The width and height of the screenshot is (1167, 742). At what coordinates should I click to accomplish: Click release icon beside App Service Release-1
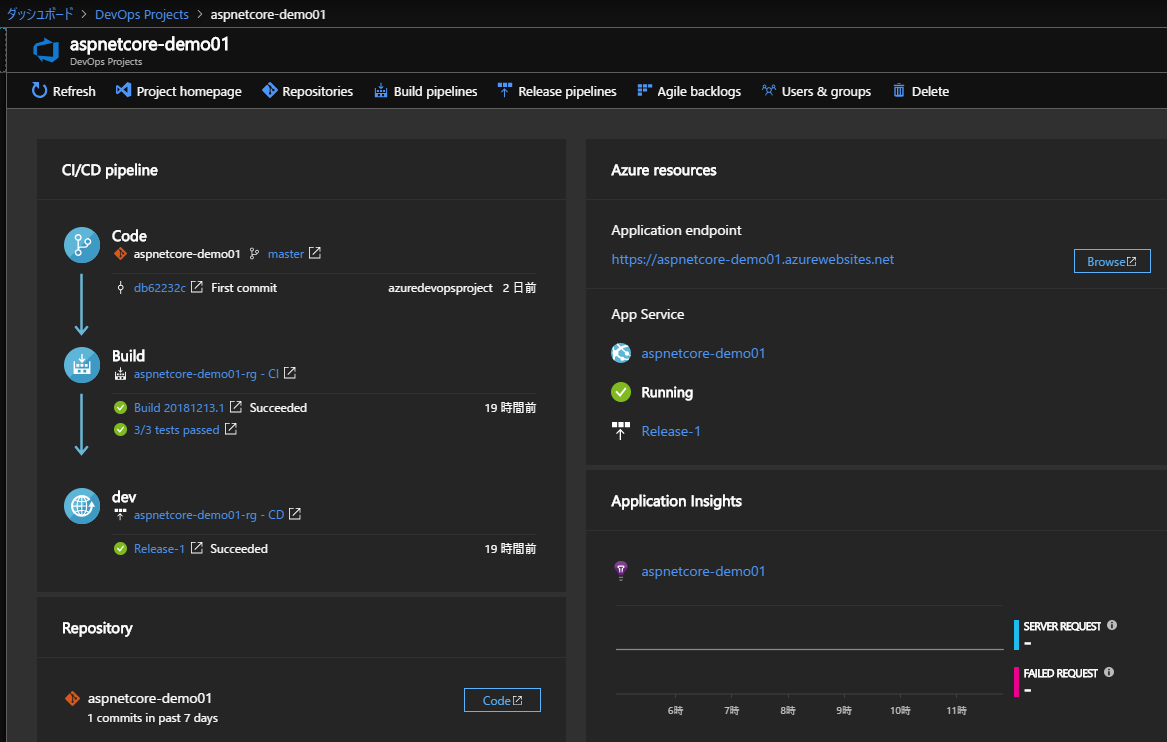click(x=621, y=431)
